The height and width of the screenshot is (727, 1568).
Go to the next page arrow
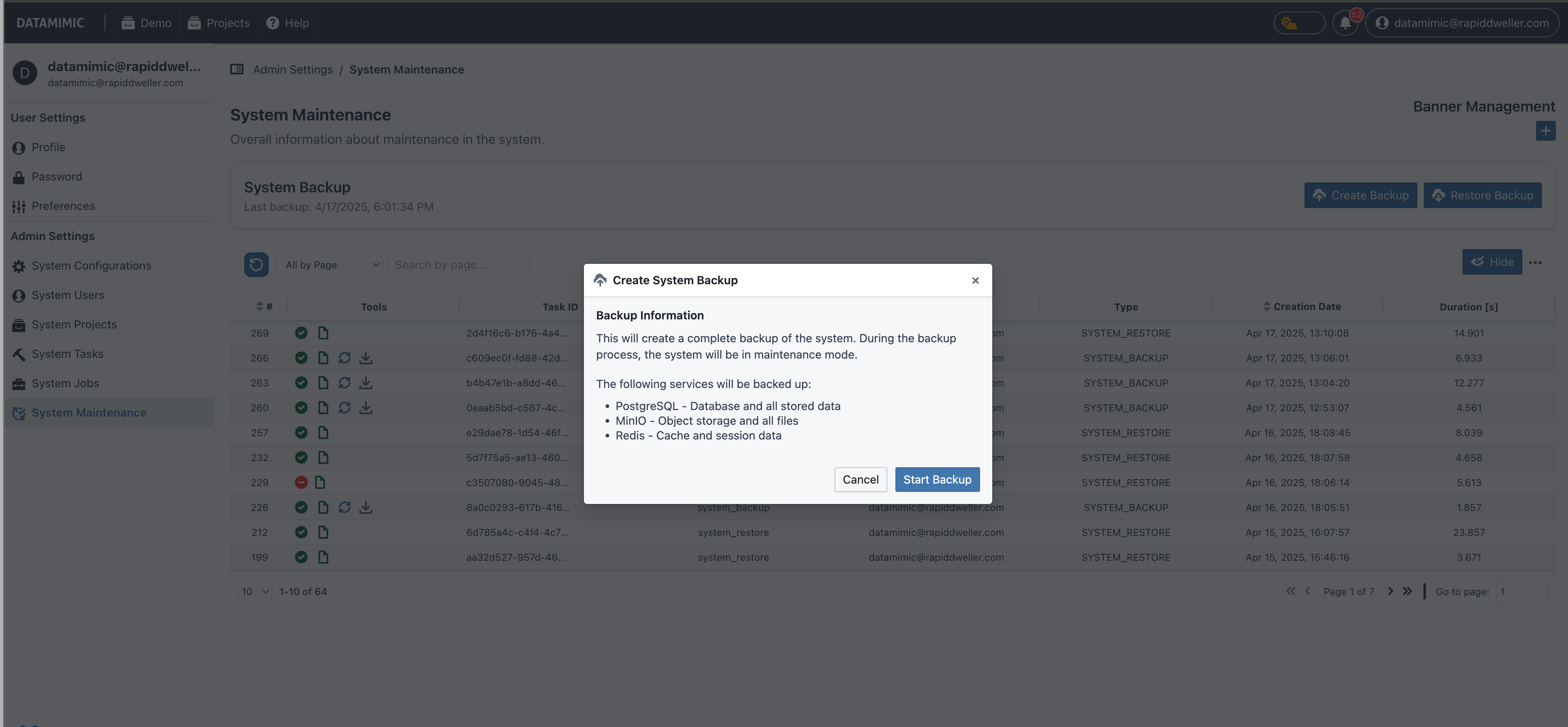coord(1390,591)
